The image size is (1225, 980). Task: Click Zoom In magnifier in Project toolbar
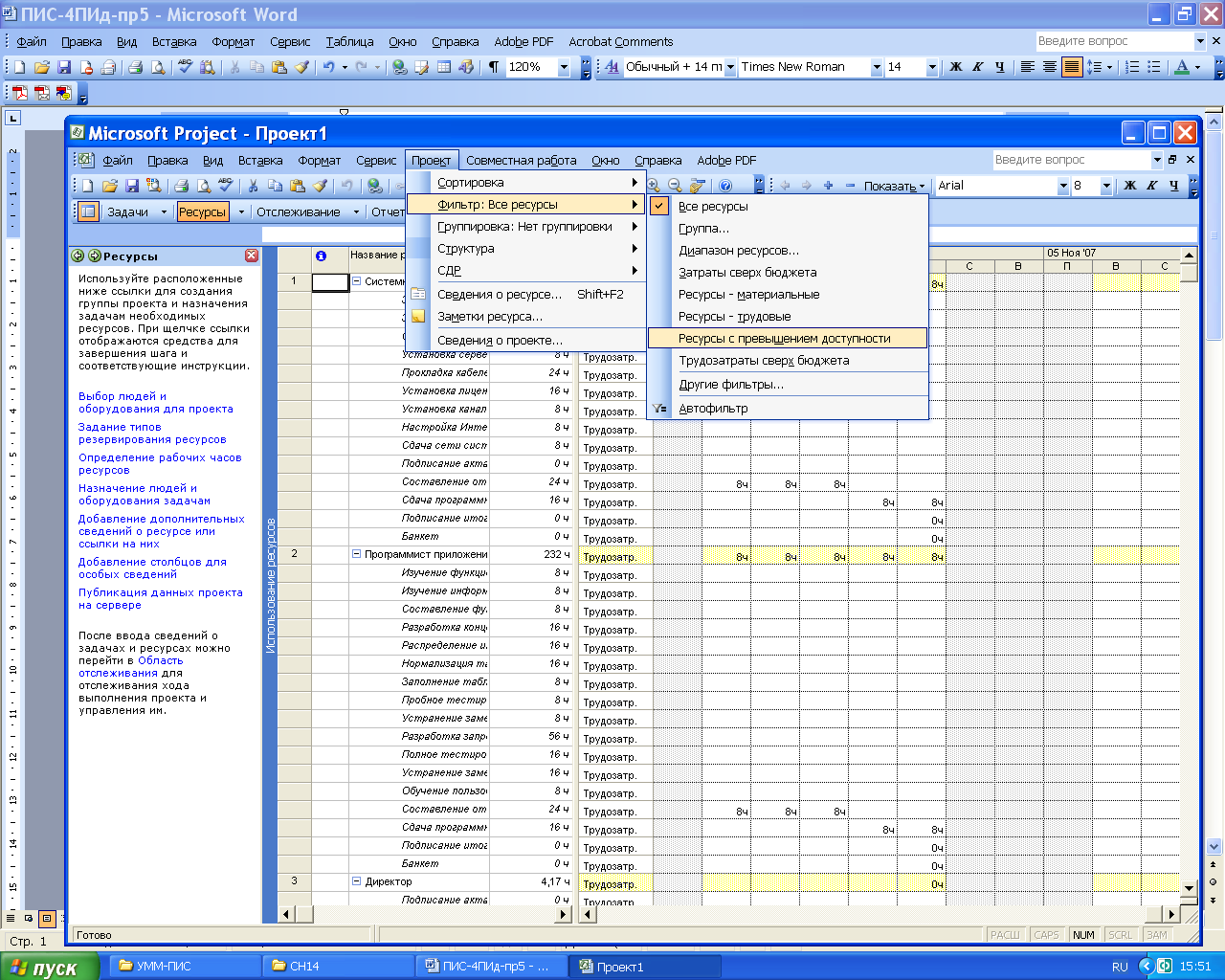pyautogui.click(x=654, y=186)
